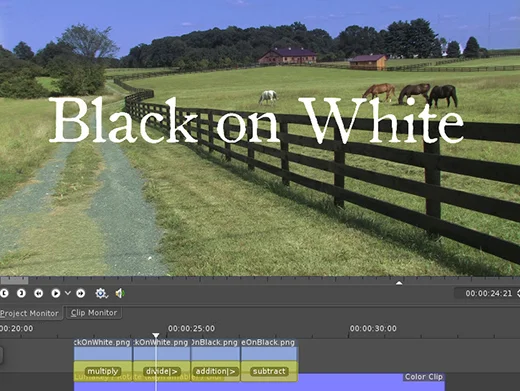
Task: Select the multiply transition
Action: [103, 371]
